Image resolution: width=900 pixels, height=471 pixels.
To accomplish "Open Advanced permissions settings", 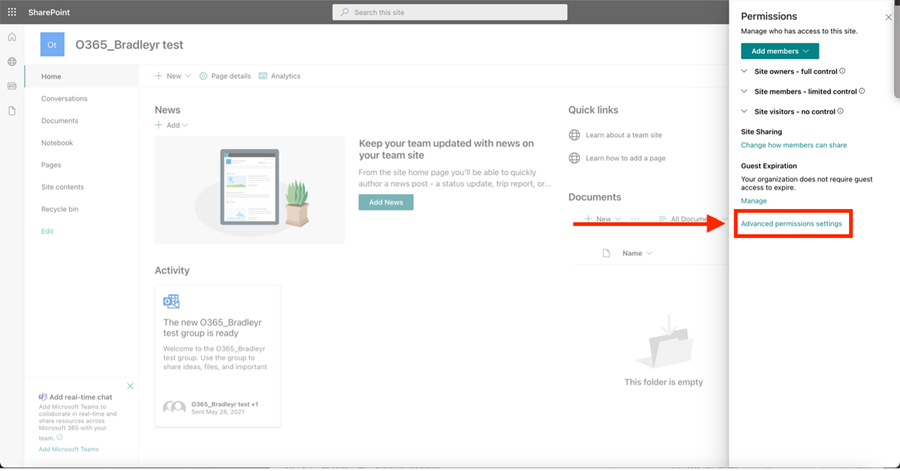I will [791, 224].
